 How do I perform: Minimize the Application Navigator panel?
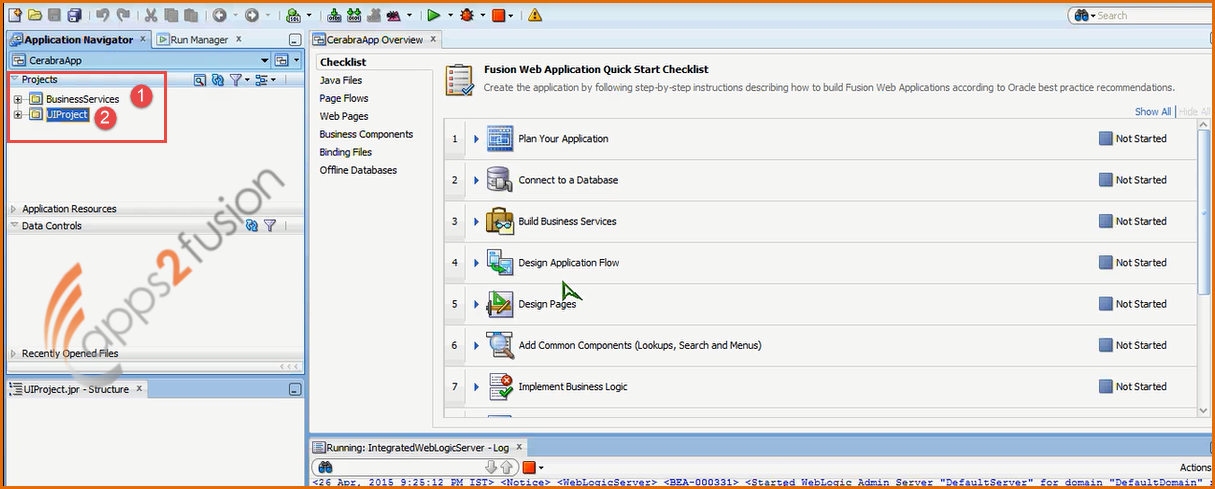click(294, 40)
